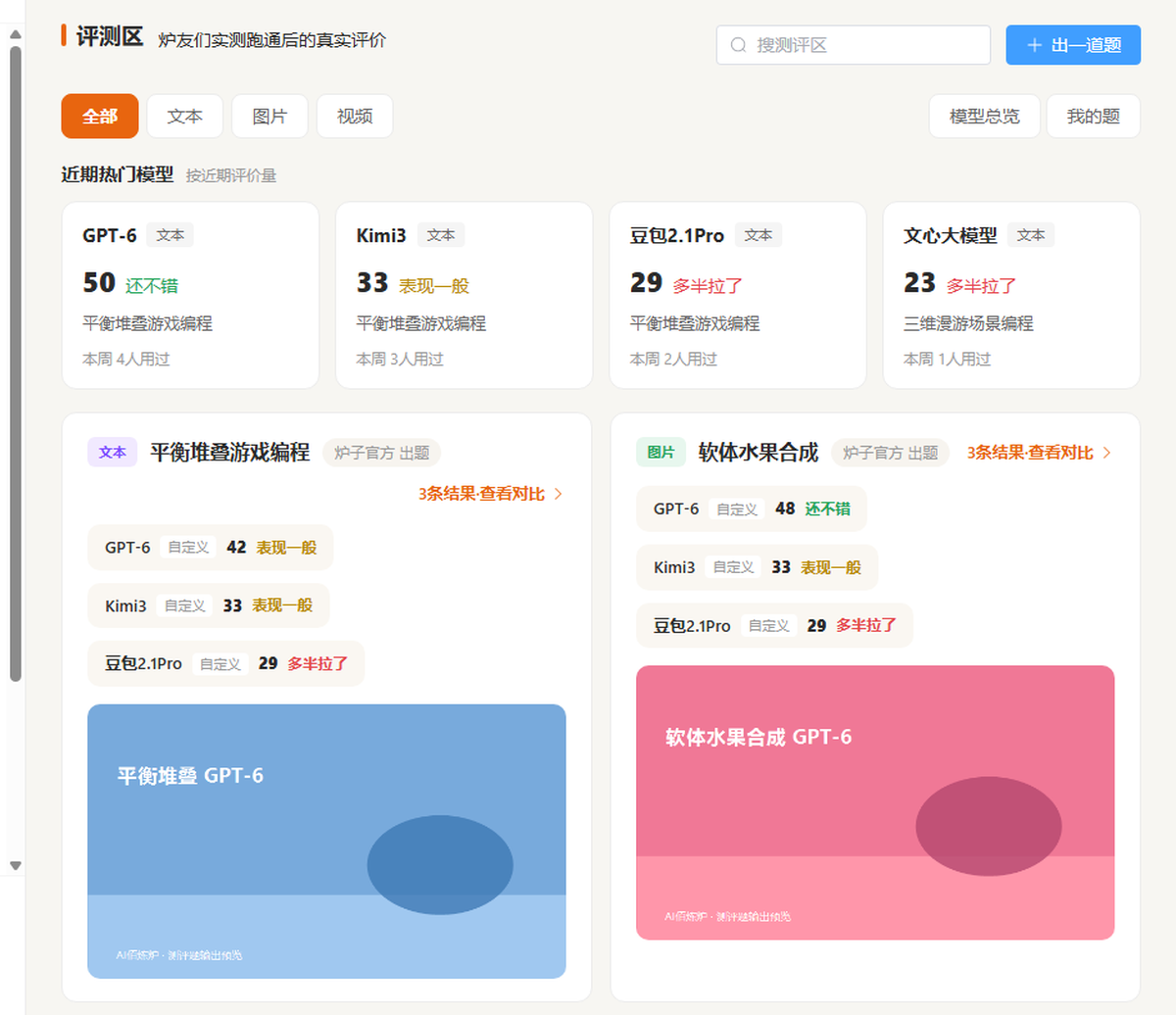1176x1015 pixels.
Task: Select 豆包2.1Pro result in 平衡堆叠游戏编程 card
Action: 226,663
